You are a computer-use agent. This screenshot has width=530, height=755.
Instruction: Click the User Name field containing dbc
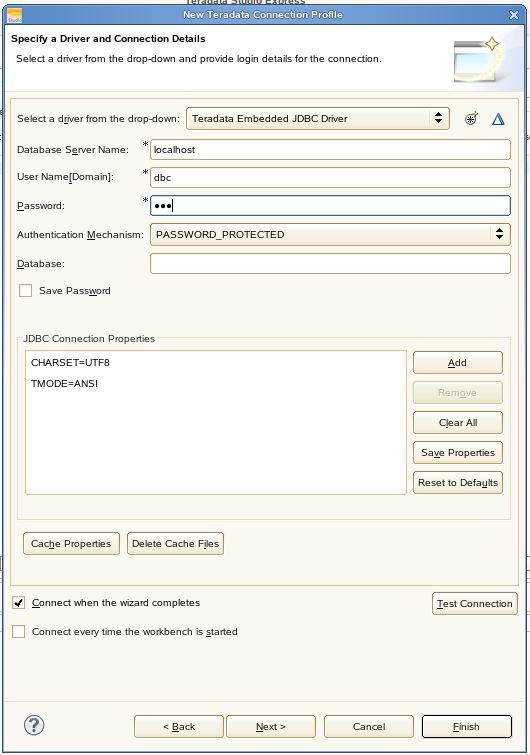pos(330,177)
